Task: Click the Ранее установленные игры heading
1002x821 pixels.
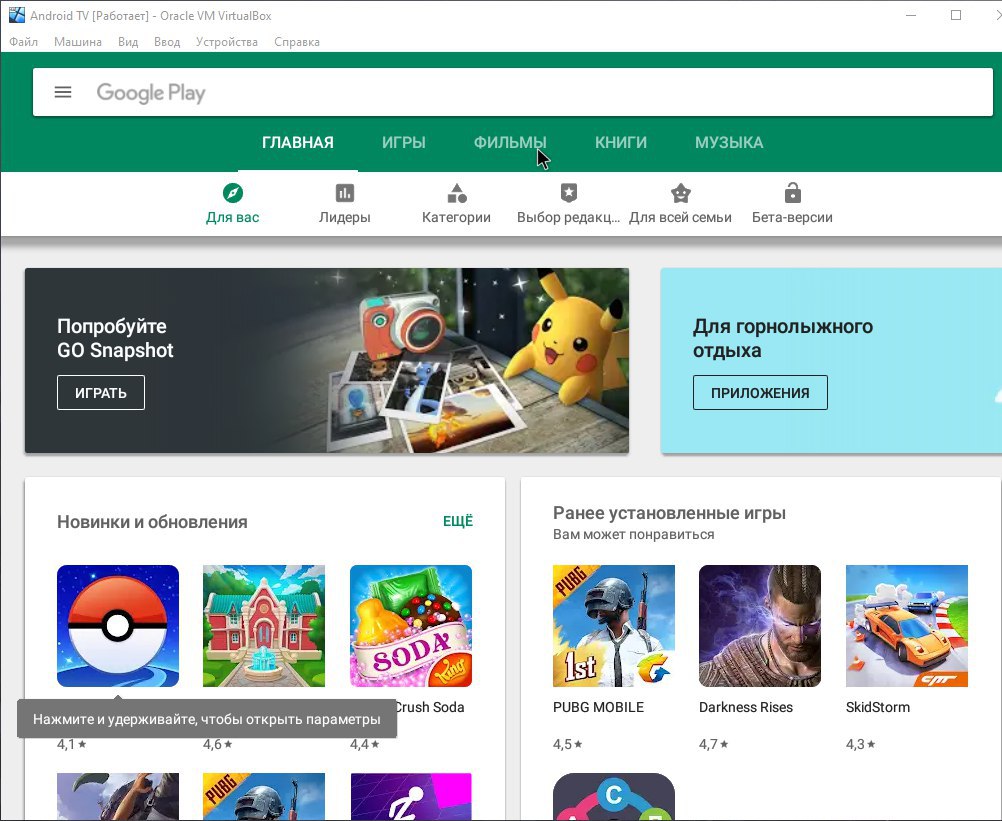Action: (669, 512)
